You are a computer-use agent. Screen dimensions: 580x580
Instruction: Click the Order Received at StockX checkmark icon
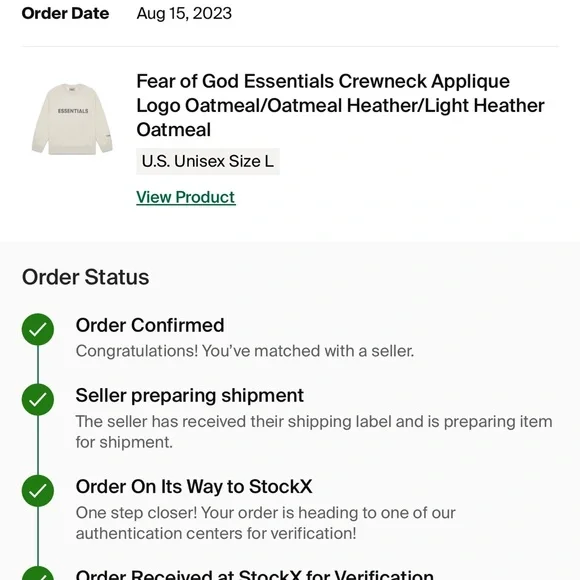[38, 573]
